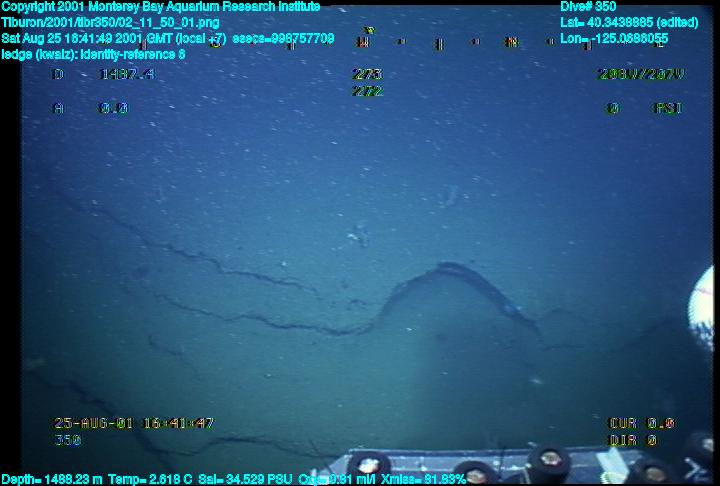Click the video overlay depth value 1487.4
The image size is (720, 486).
(128, 74)
